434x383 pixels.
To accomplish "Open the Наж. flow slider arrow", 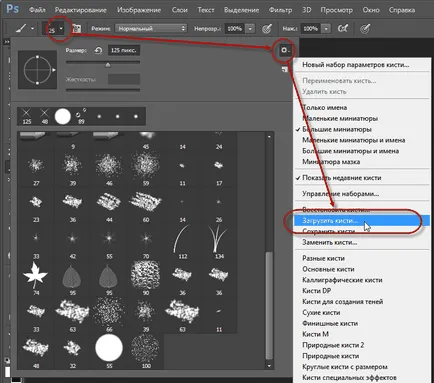I will pos(327,29).
